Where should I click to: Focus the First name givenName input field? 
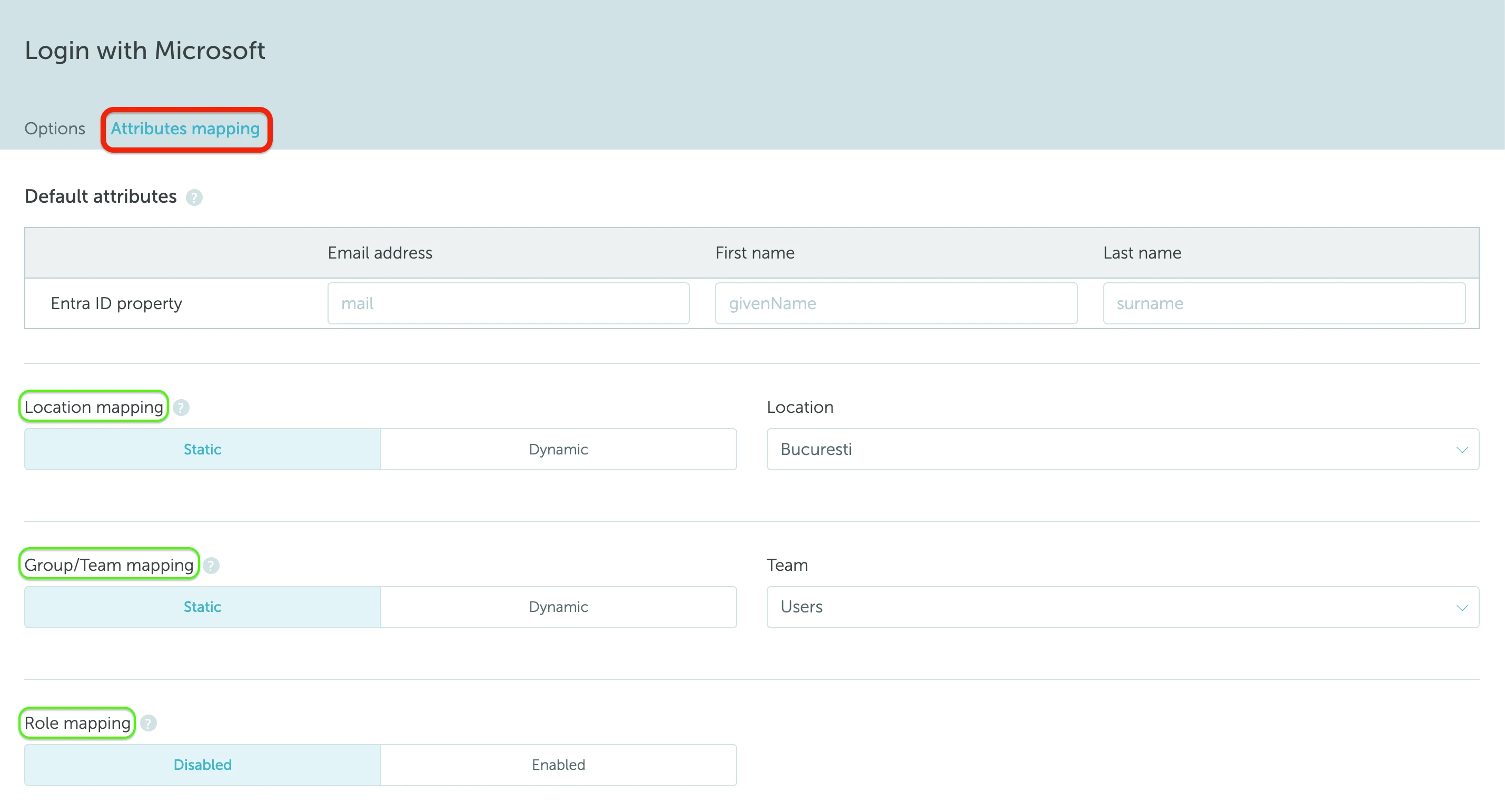(x=896, y=303)
